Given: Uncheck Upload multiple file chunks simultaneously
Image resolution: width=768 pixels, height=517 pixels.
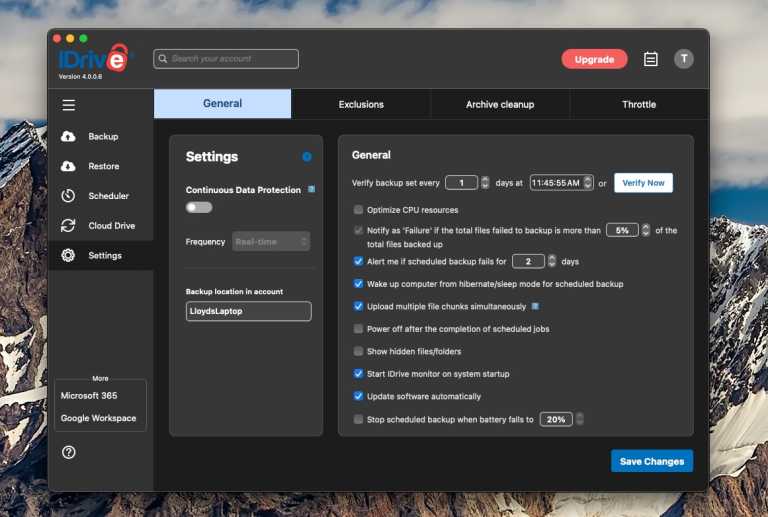Looking at the screenshot, I should click(x=359, y=306).
